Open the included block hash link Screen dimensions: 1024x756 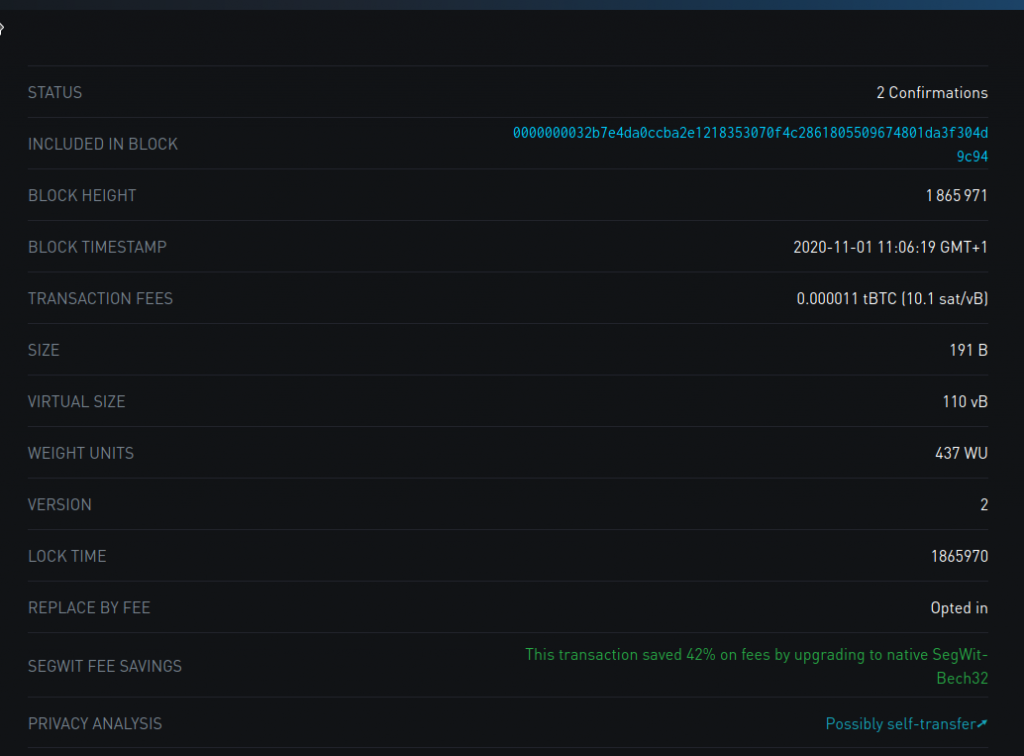coord(750,144)
